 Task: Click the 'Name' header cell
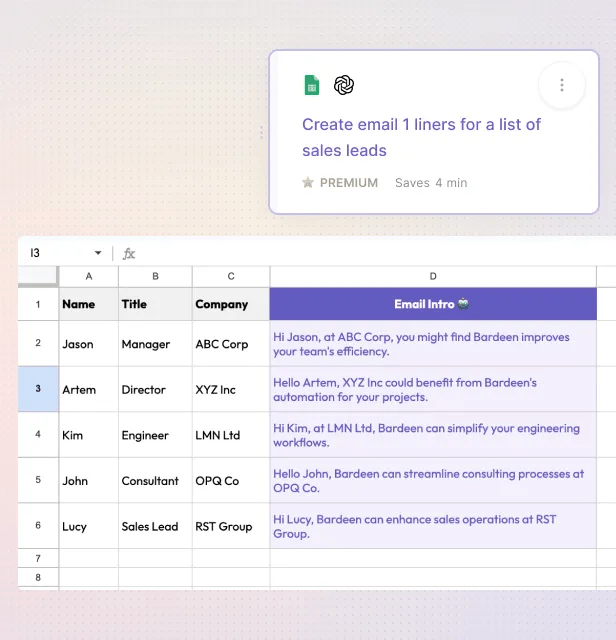(89, 304)
